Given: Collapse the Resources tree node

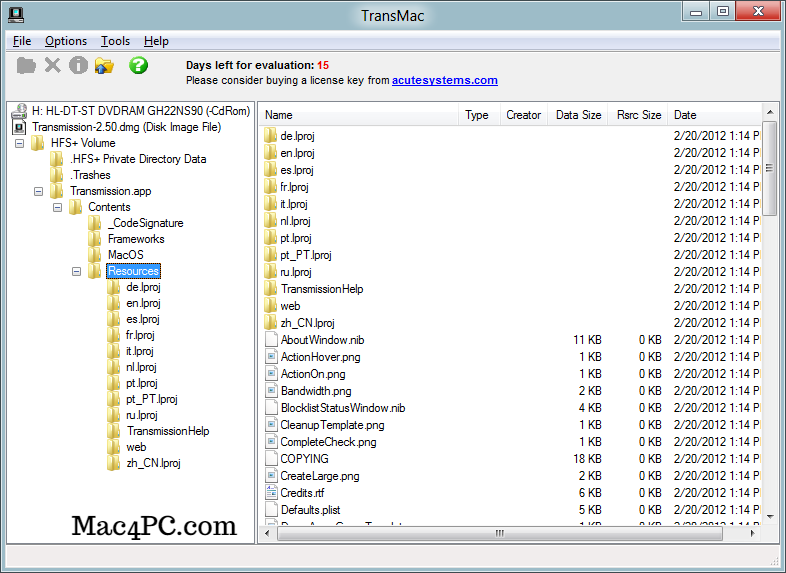Looking at the screenshot, I should (77, 272).
